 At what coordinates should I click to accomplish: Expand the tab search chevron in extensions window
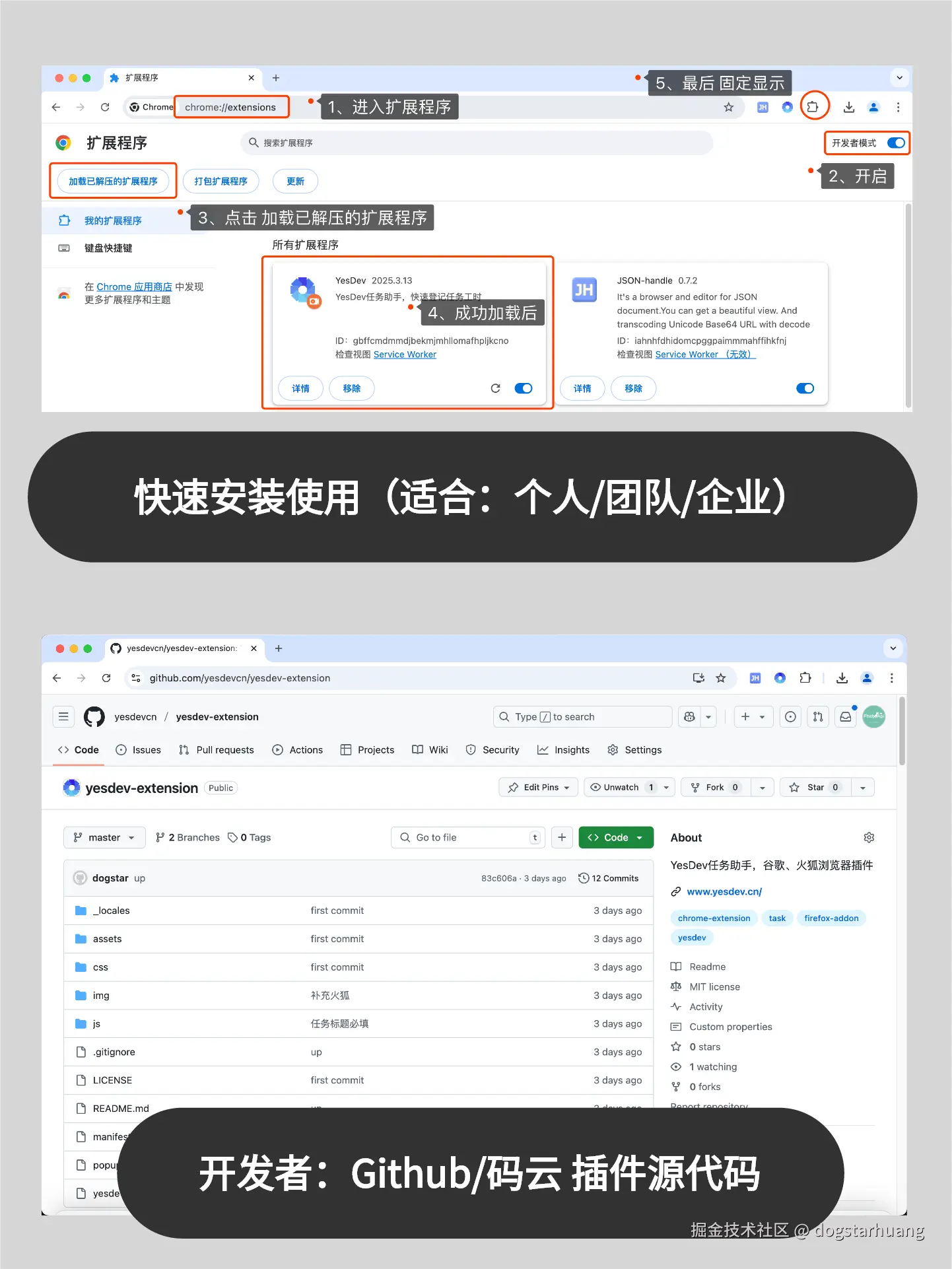pyautogui.click(x=899, y=78)
